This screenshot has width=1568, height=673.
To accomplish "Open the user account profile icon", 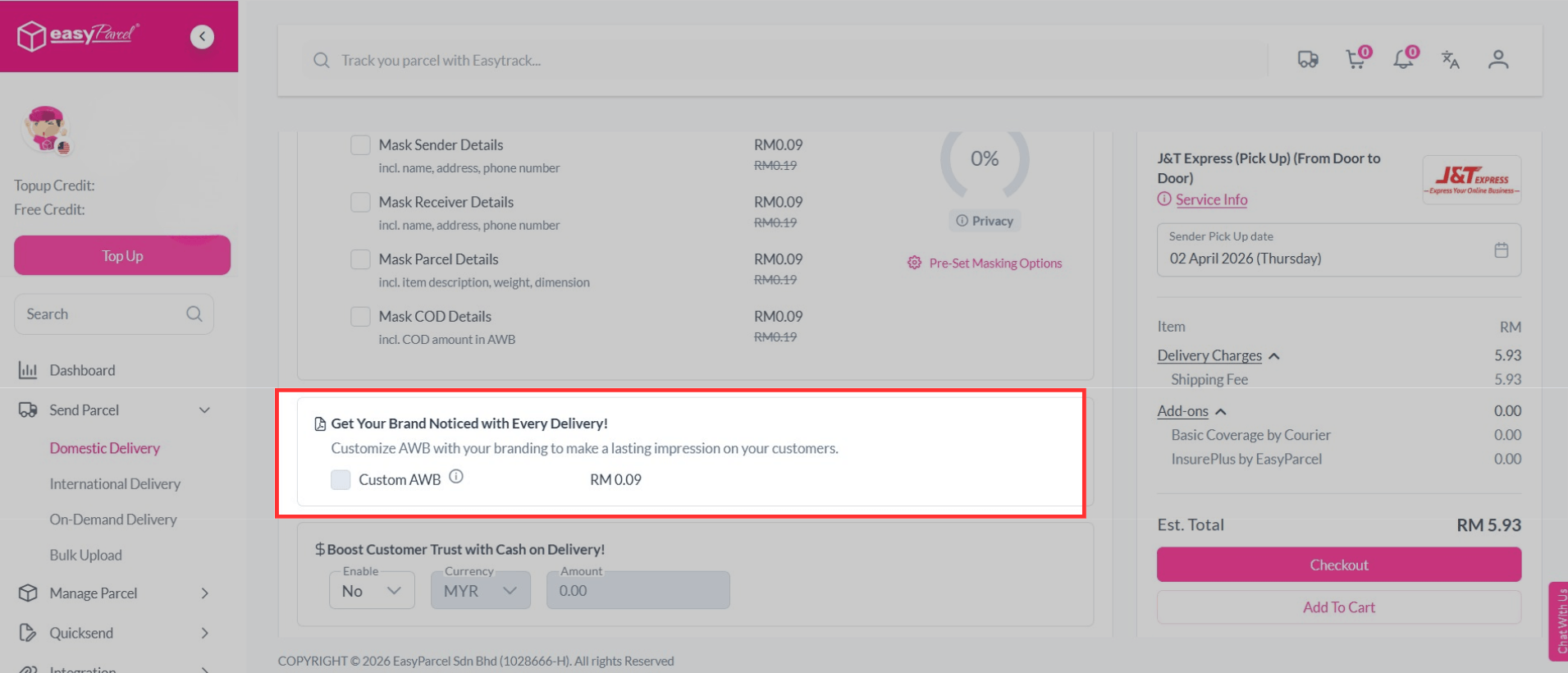I will 1498,59.
